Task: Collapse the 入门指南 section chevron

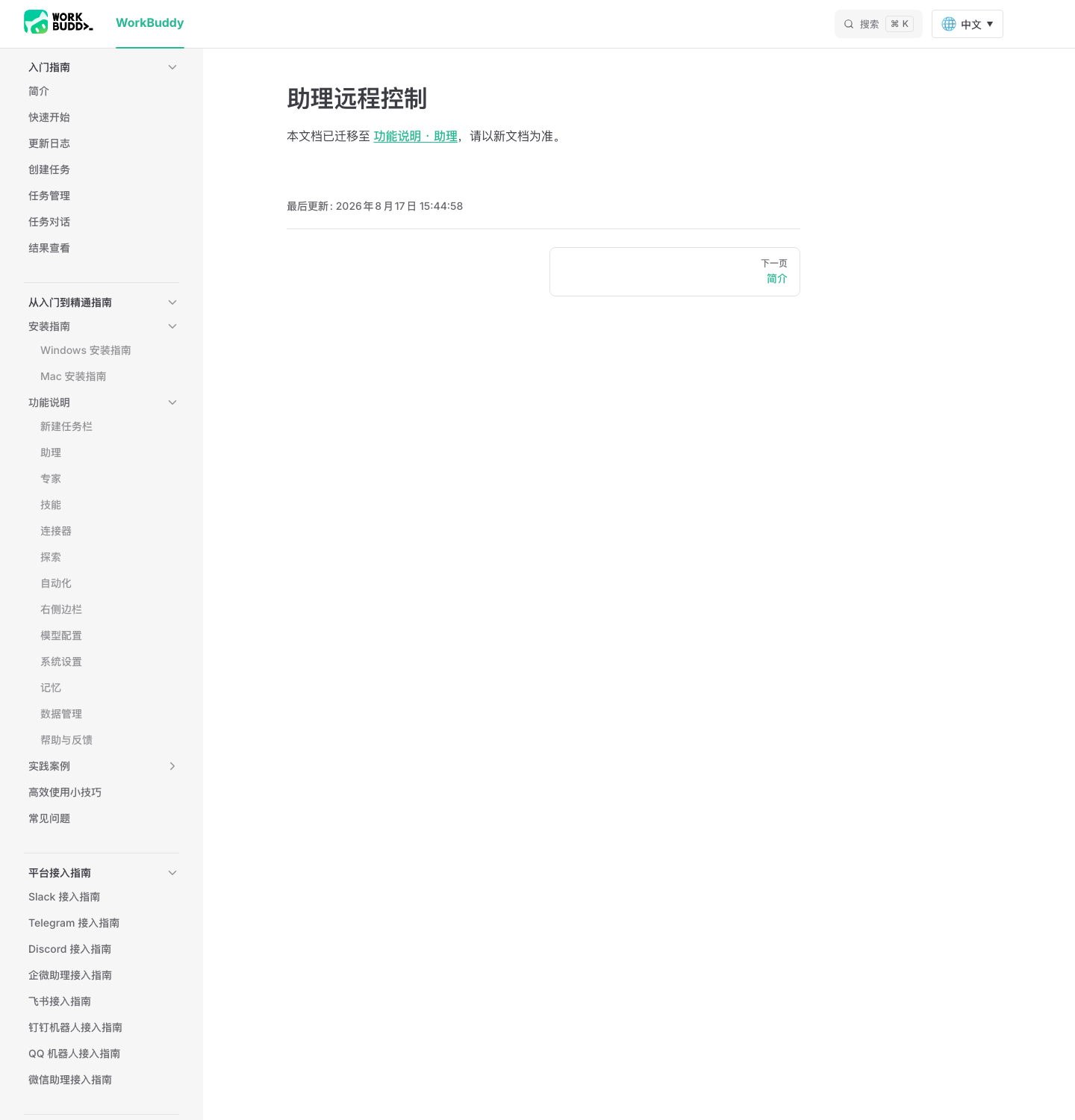Action: click(x=172, y=67)
